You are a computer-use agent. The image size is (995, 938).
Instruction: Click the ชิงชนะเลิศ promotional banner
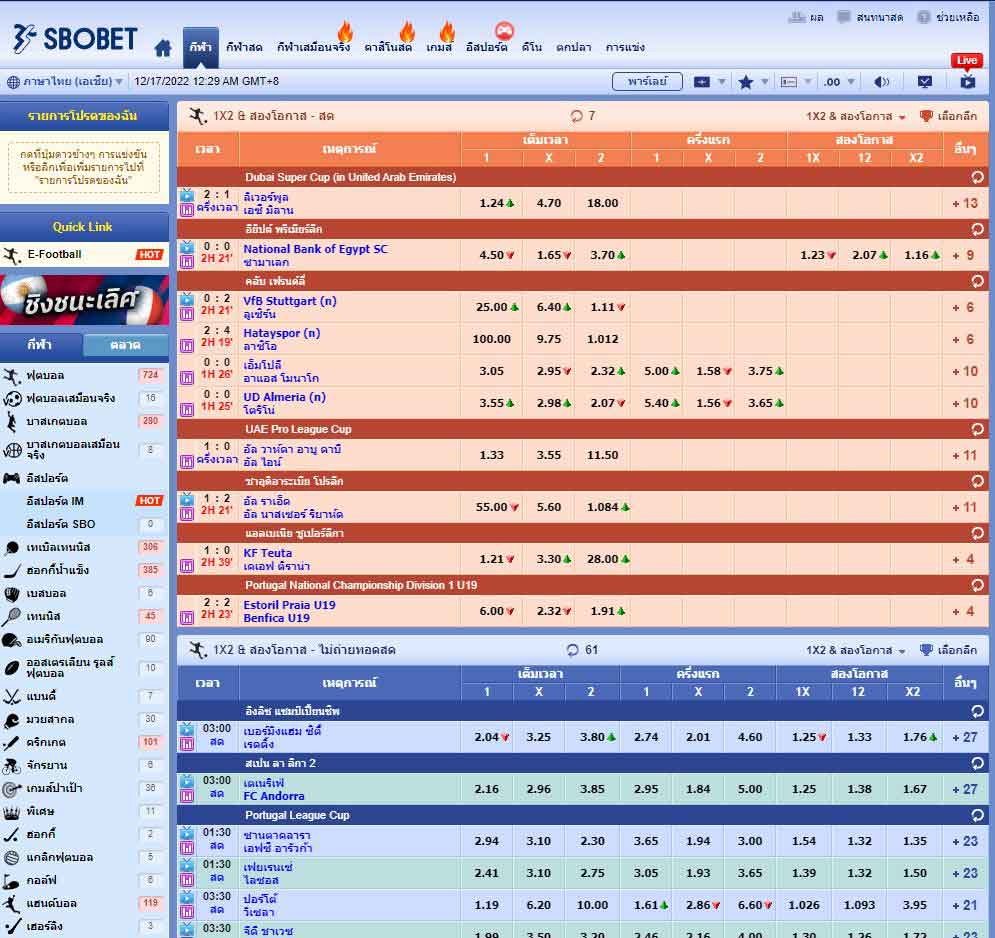pos(84,300)
